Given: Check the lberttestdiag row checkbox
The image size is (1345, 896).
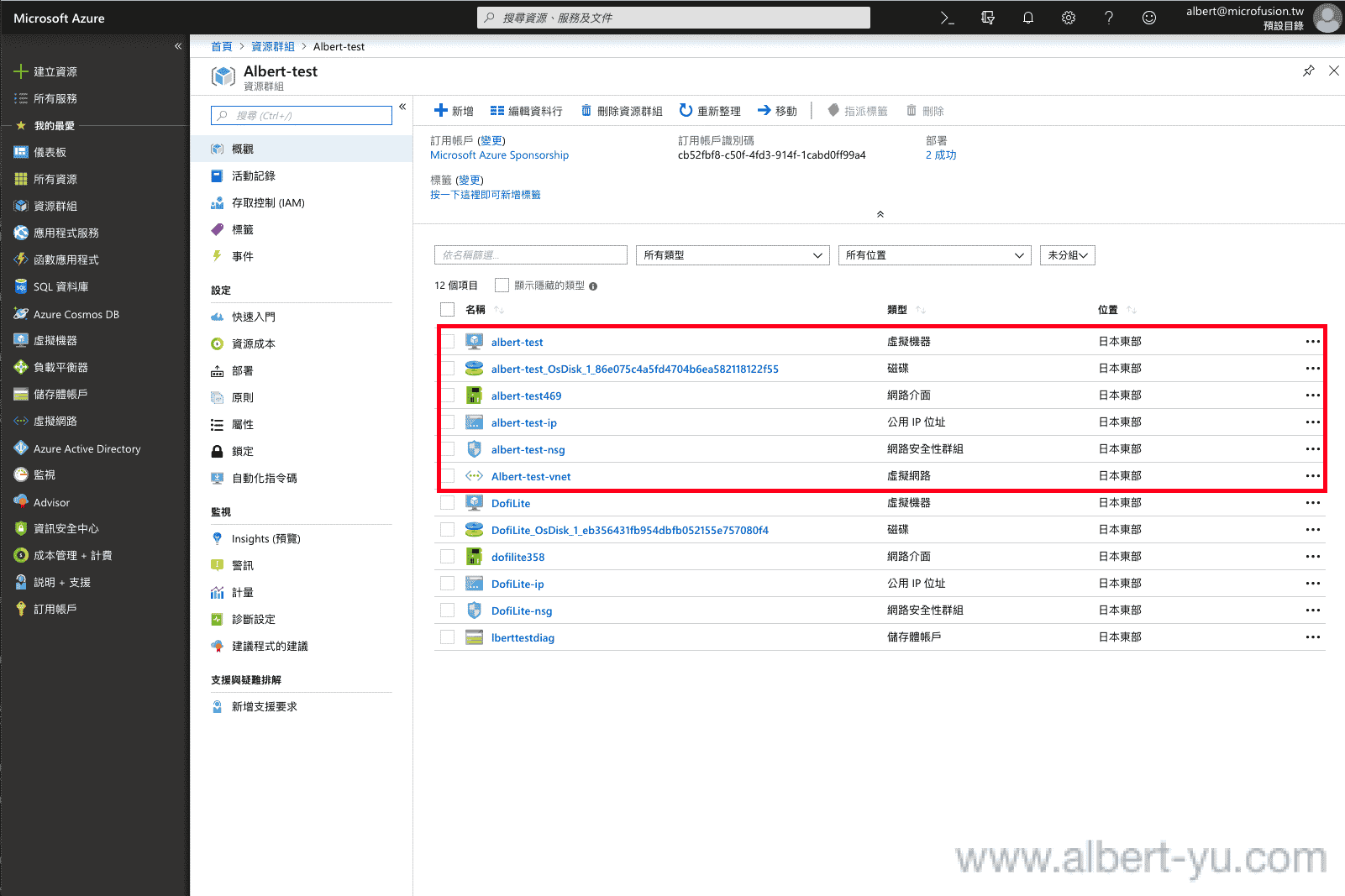Looking at the screenshot, I should (x=447, y=637).
